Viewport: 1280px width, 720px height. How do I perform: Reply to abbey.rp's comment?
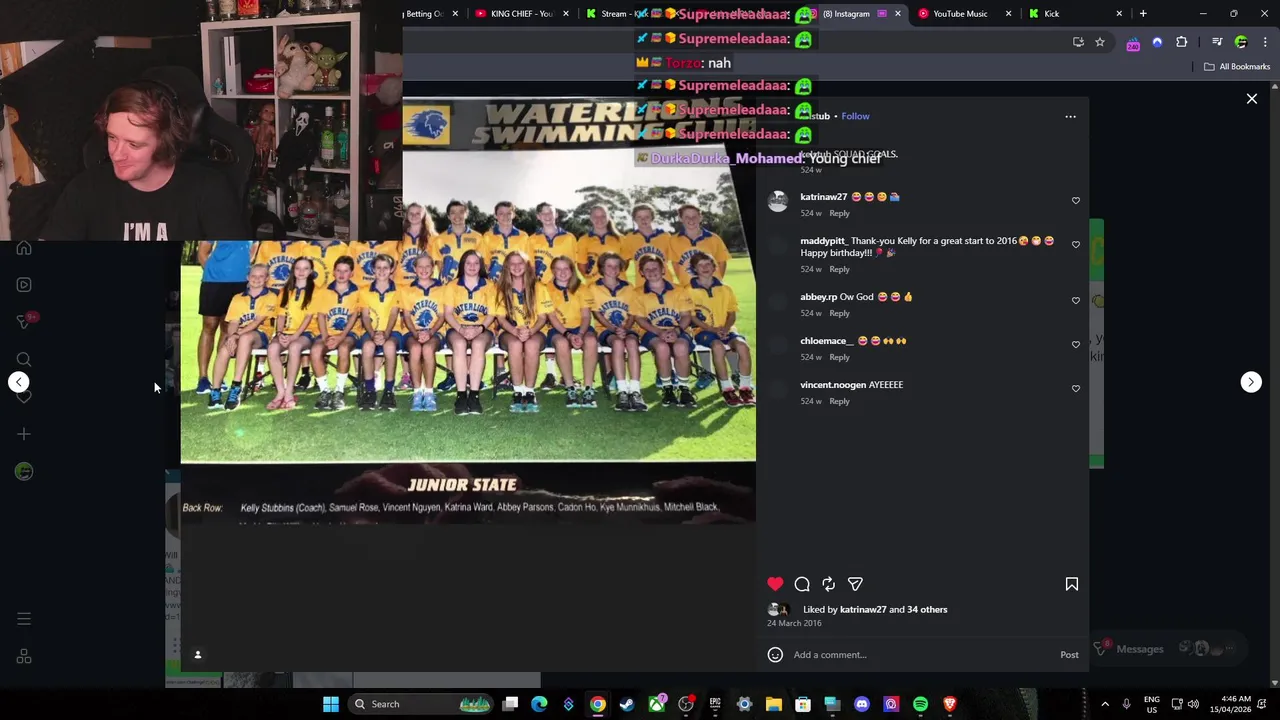(839, 313)
